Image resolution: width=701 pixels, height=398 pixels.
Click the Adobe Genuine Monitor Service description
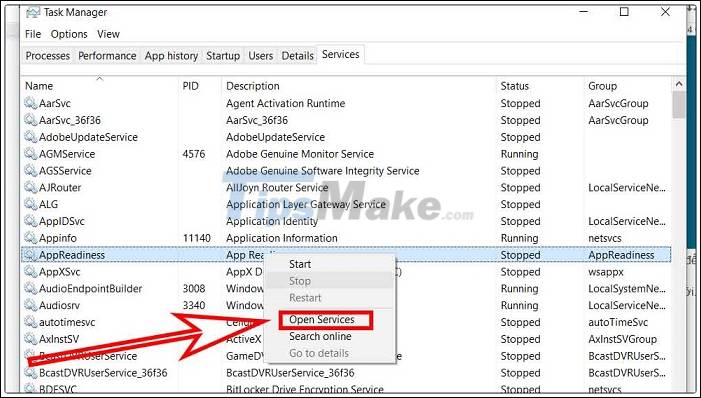pos(300,154)
